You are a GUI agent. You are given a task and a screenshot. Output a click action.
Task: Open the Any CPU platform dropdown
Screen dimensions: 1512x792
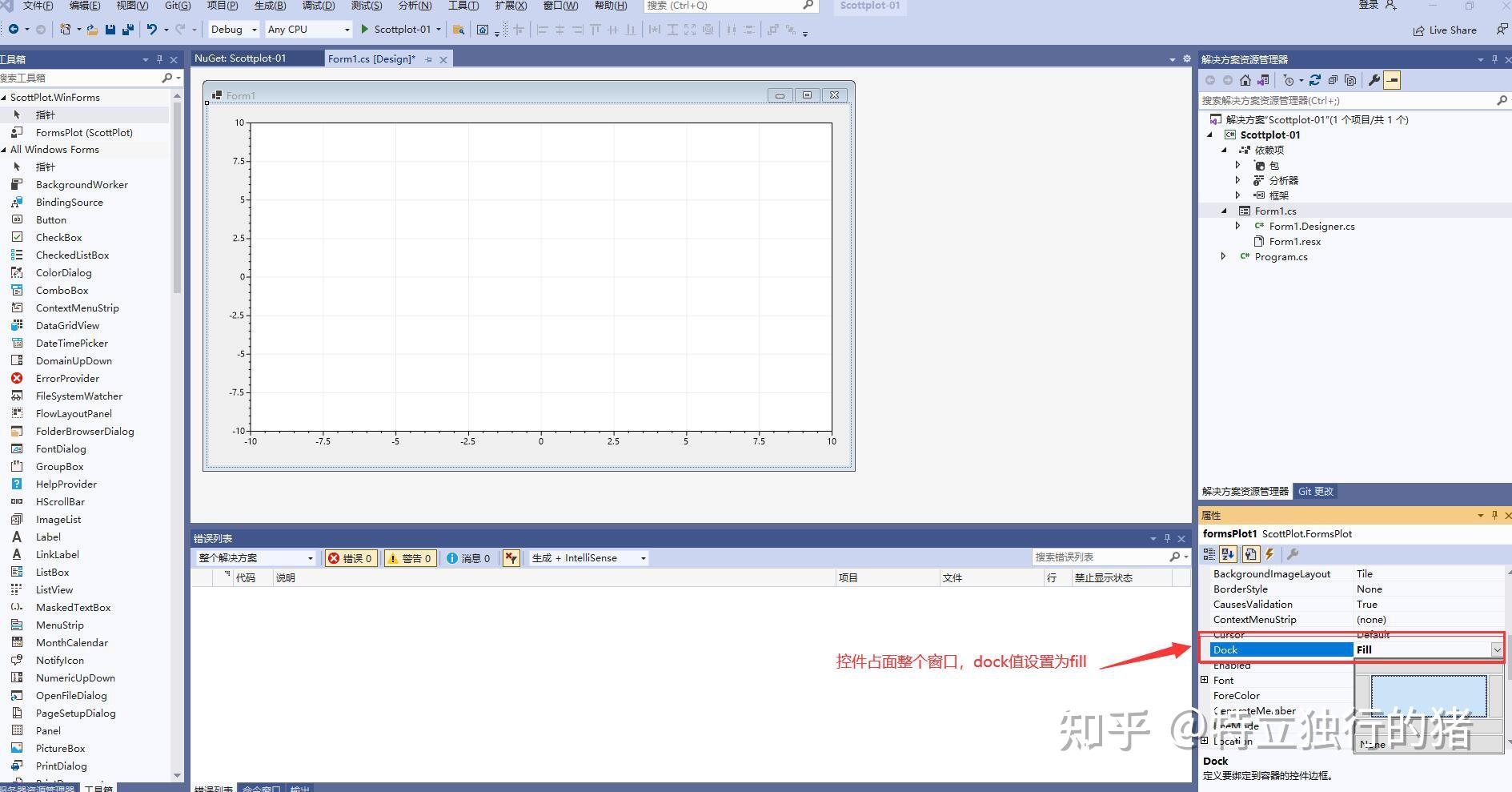[x=346, y=29]
